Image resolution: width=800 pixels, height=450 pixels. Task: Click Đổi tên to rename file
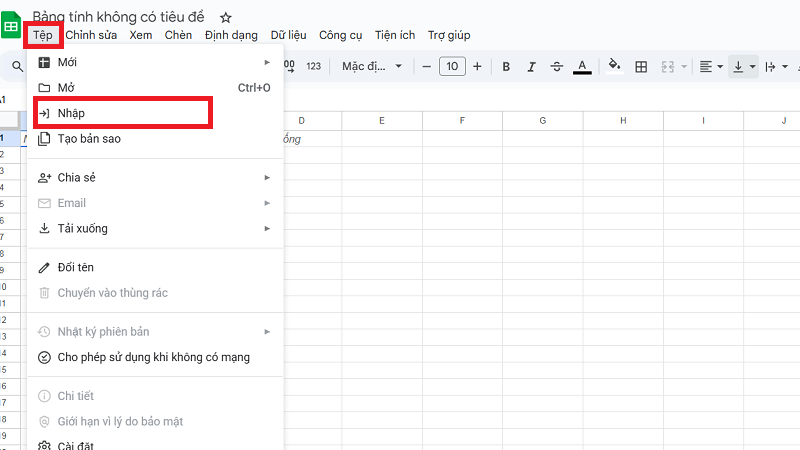(x=76, y=267)
